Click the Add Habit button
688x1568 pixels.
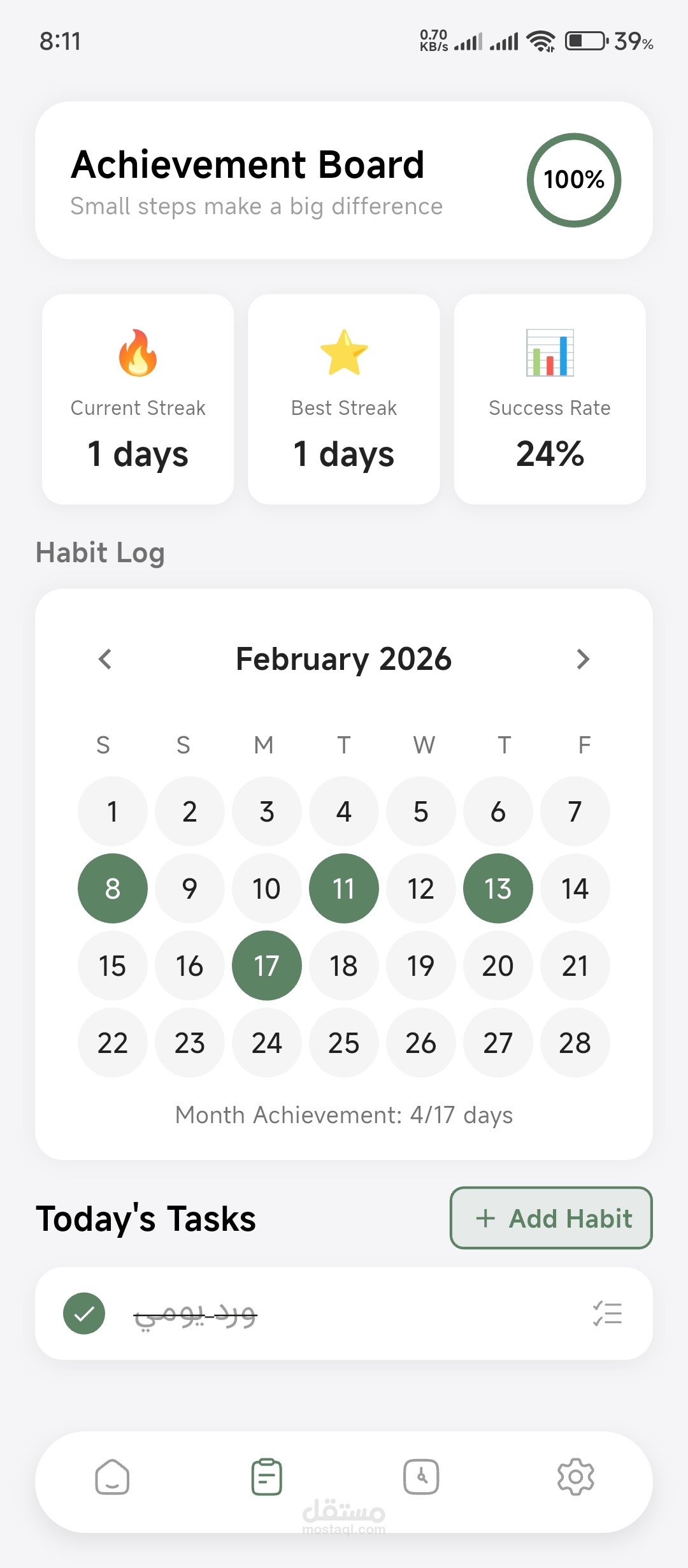pyautogui.click(x=551, y=1218)
